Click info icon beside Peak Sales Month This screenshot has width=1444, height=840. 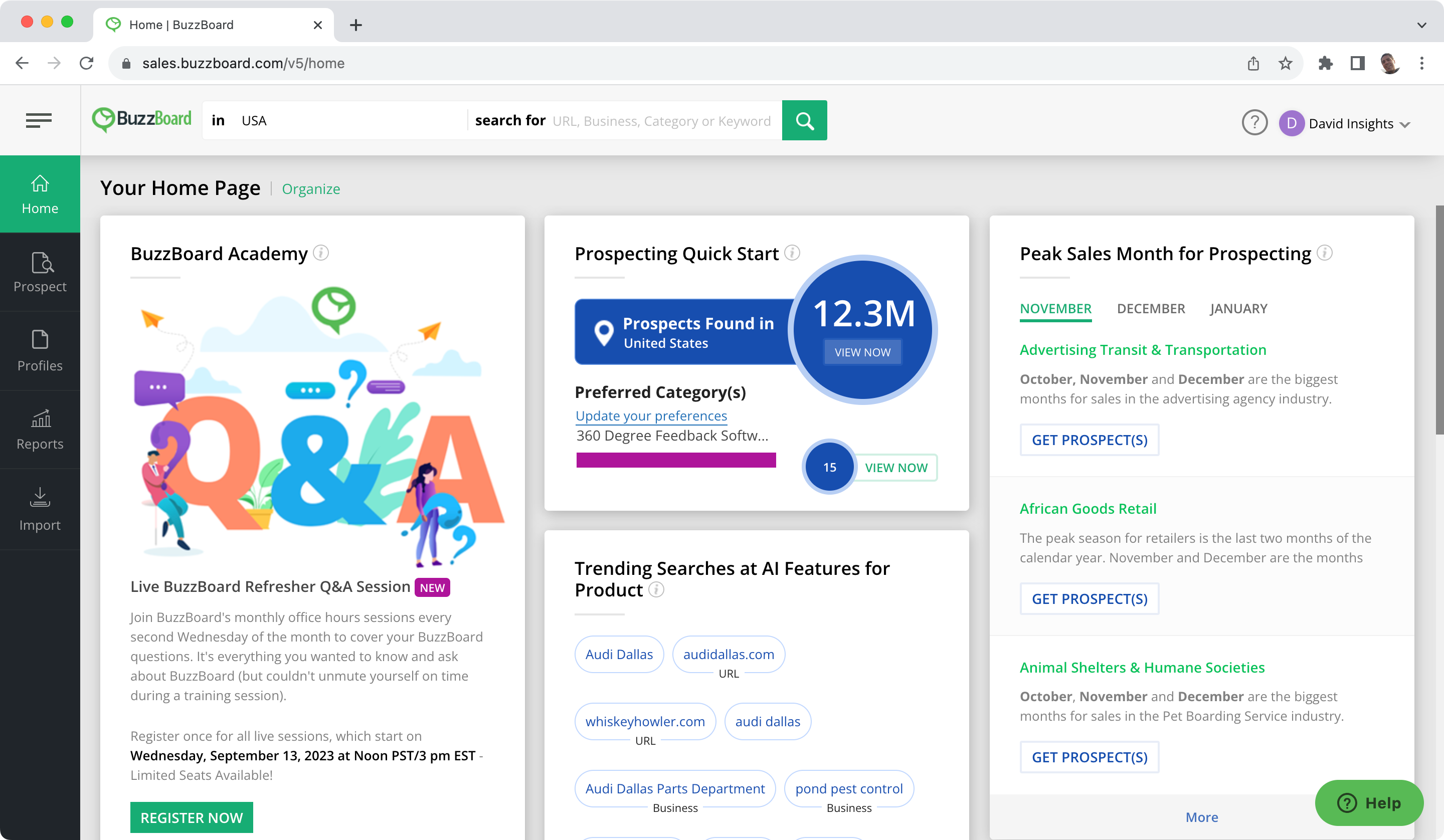(x=1324, y=253)
